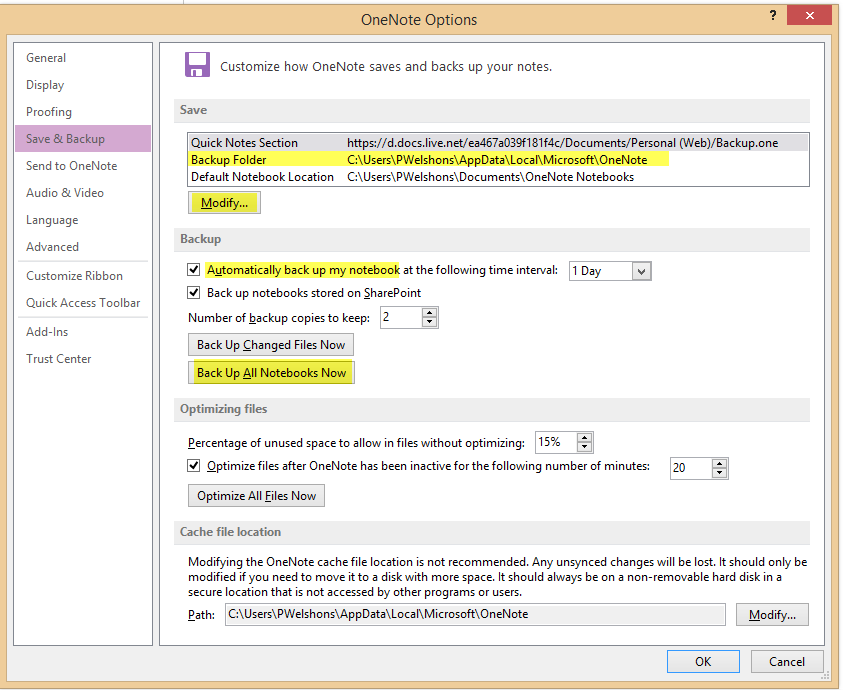Toggle Optimize files after OneNote inactive option
Screen dimensions: 843x690
tap(193, 466)
